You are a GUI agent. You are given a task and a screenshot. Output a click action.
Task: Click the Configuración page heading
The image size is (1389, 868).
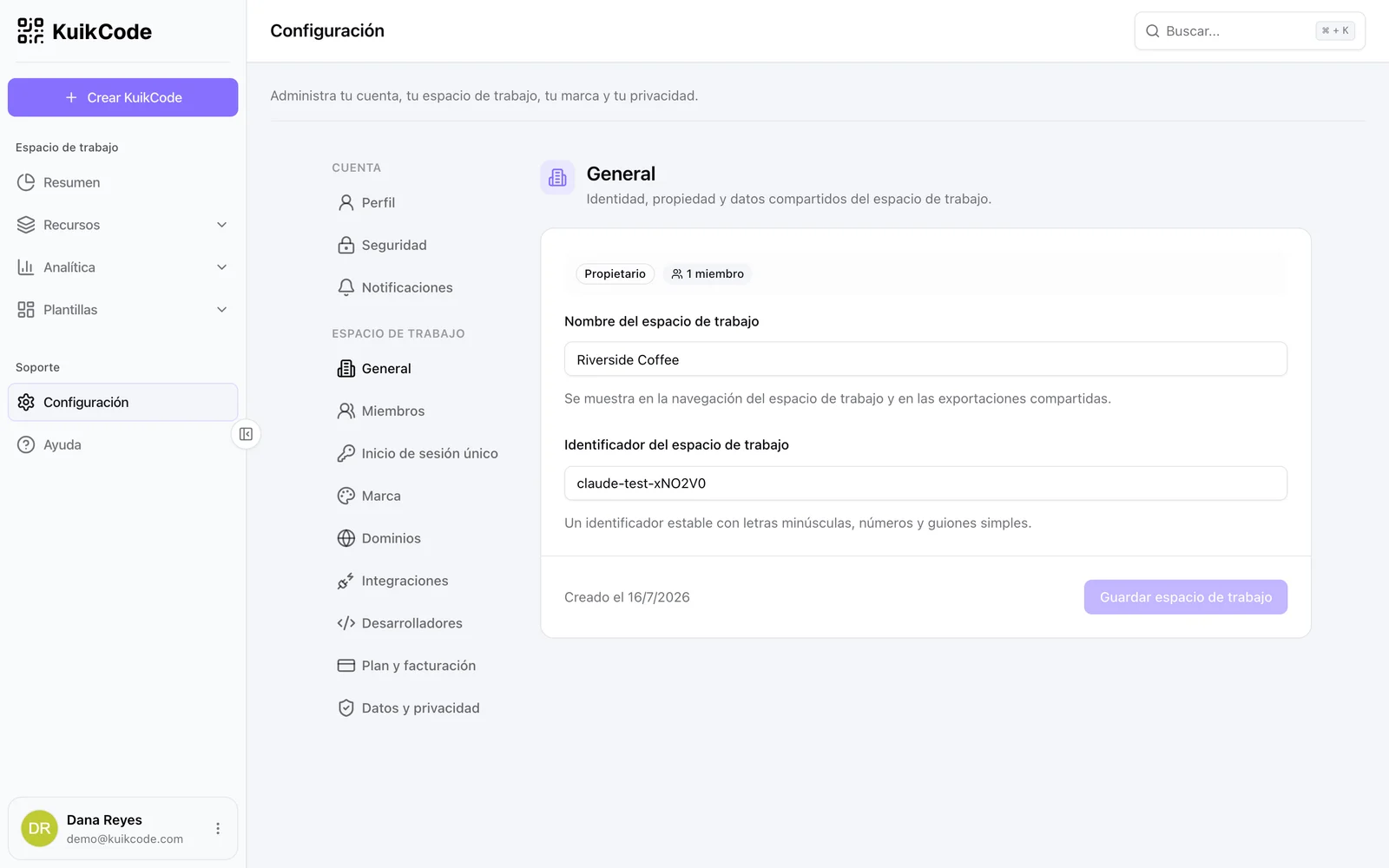pos(327,31)
